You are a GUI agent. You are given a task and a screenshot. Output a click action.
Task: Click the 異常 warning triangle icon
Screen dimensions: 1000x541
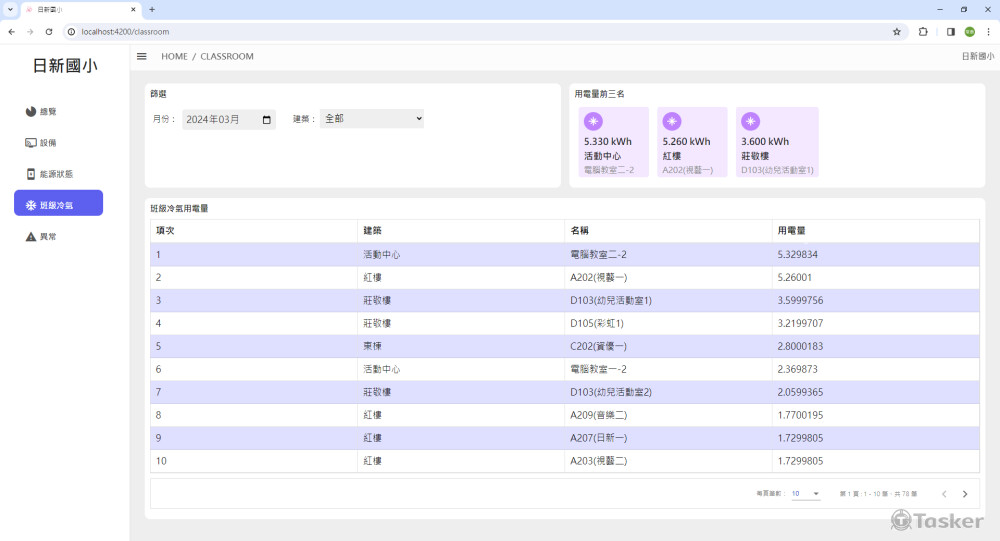[x=31, y=237]
